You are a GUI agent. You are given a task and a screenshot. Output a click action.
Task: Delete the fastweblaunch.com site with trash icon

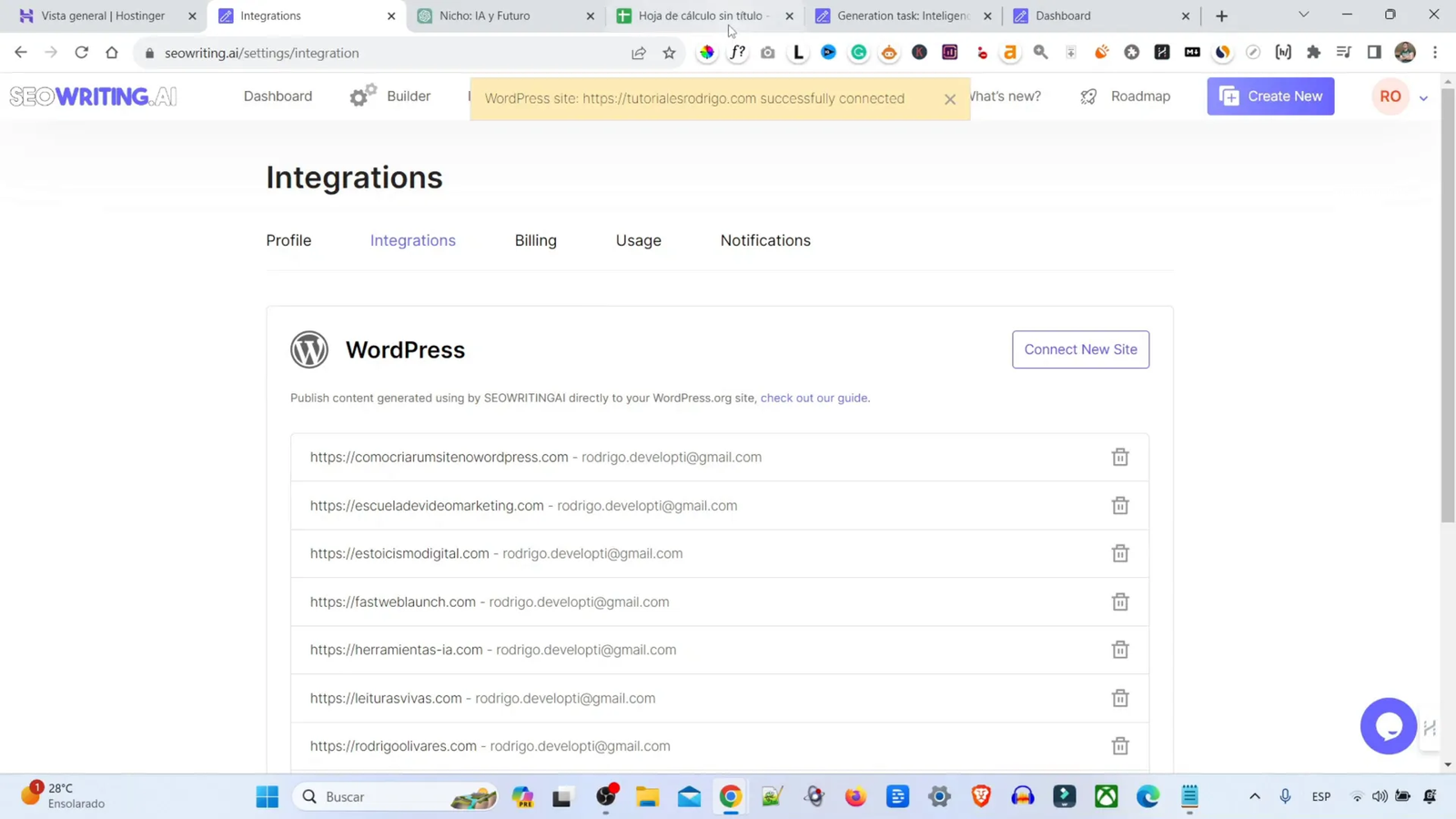1119,602
